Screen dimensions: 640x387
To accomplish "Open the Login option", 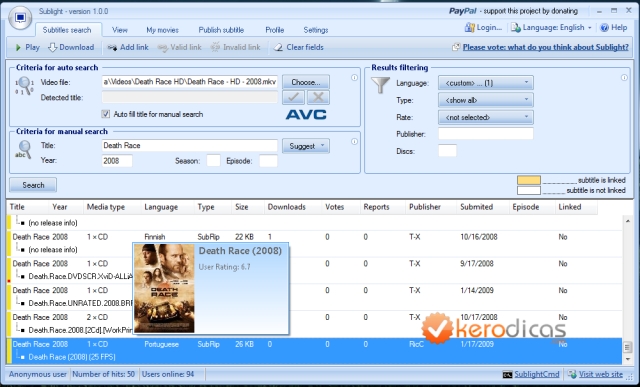I will coord(483,28).
